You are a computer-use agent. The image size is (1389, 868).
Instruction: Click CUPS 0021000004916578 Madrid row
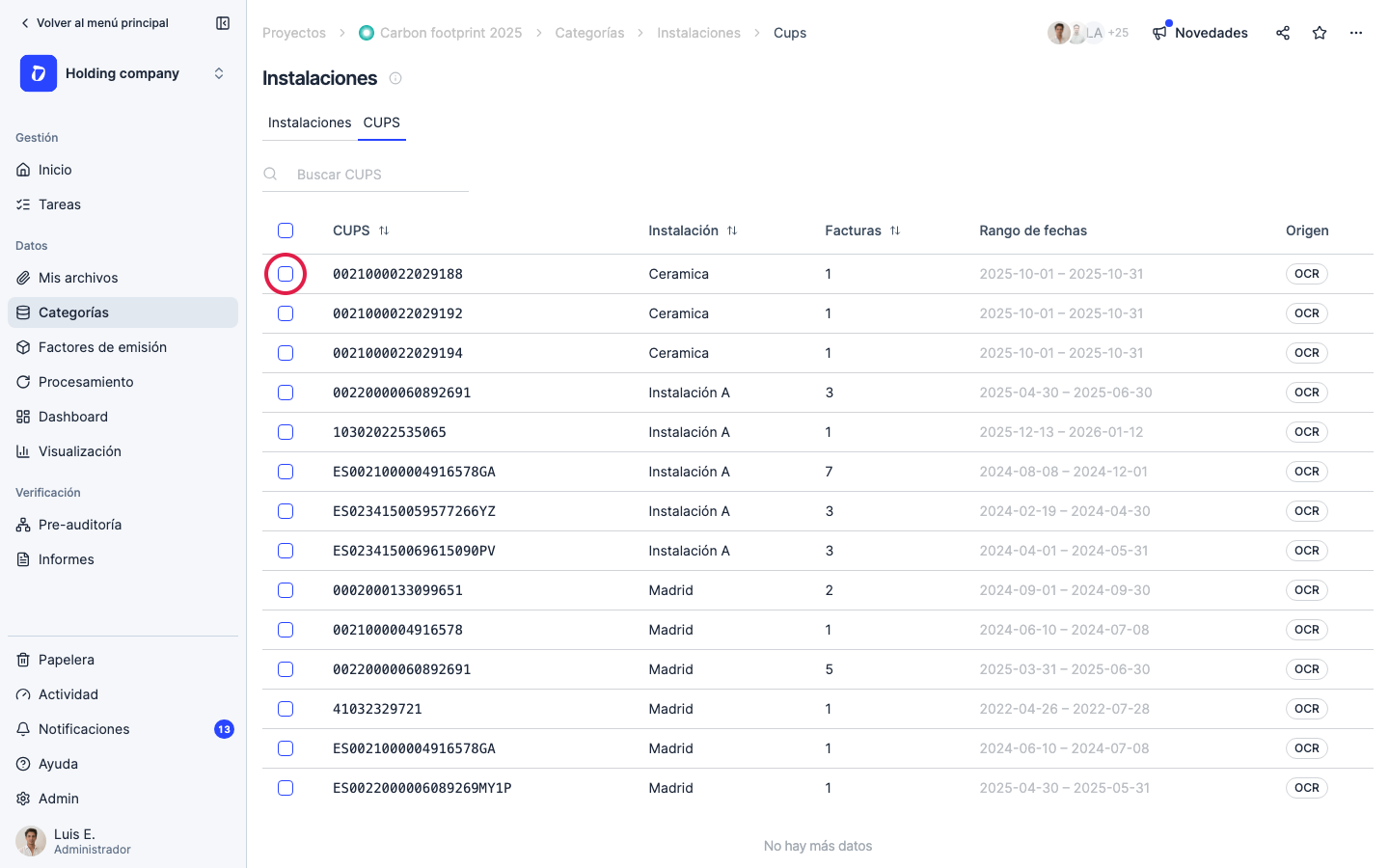coord(397,630)
